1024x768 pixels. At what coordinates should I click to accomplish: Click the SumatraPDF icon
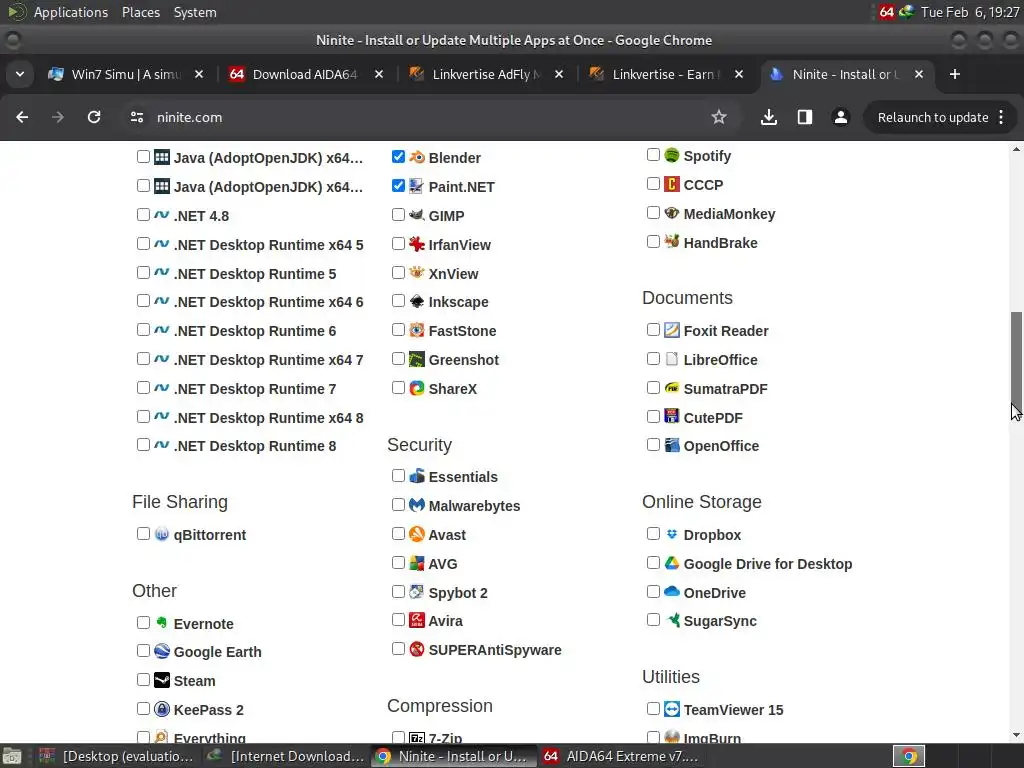pos(672,388)
